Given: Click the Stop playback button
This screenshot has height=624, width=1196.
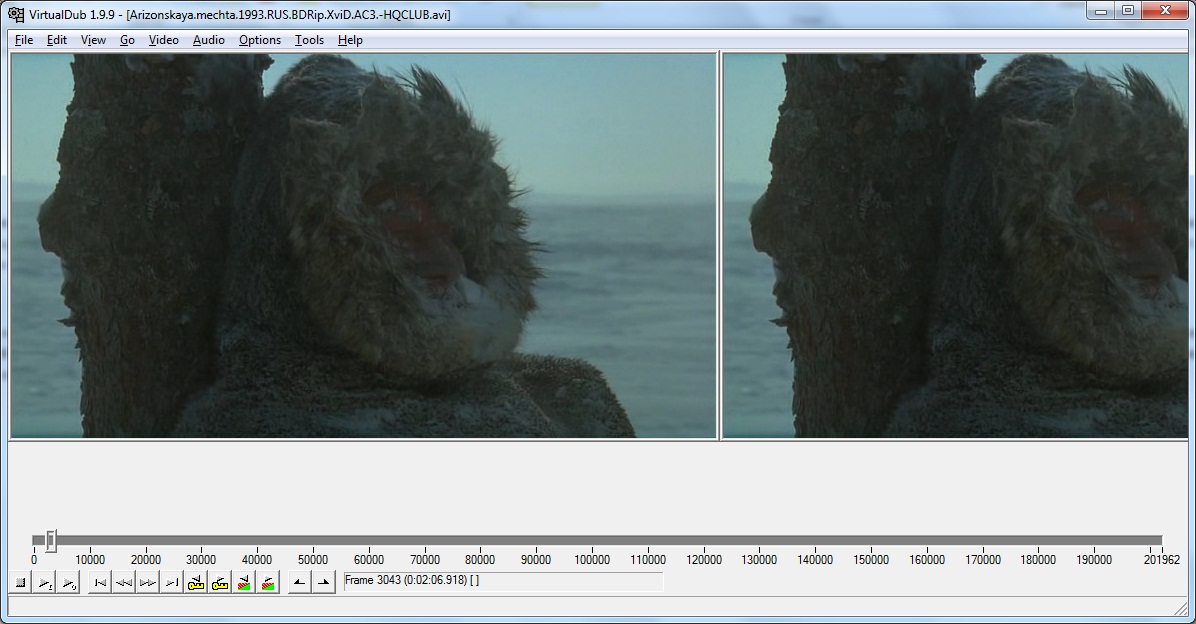Looking at the screenshot, I should pyautogui.click(x=21, y=583).
